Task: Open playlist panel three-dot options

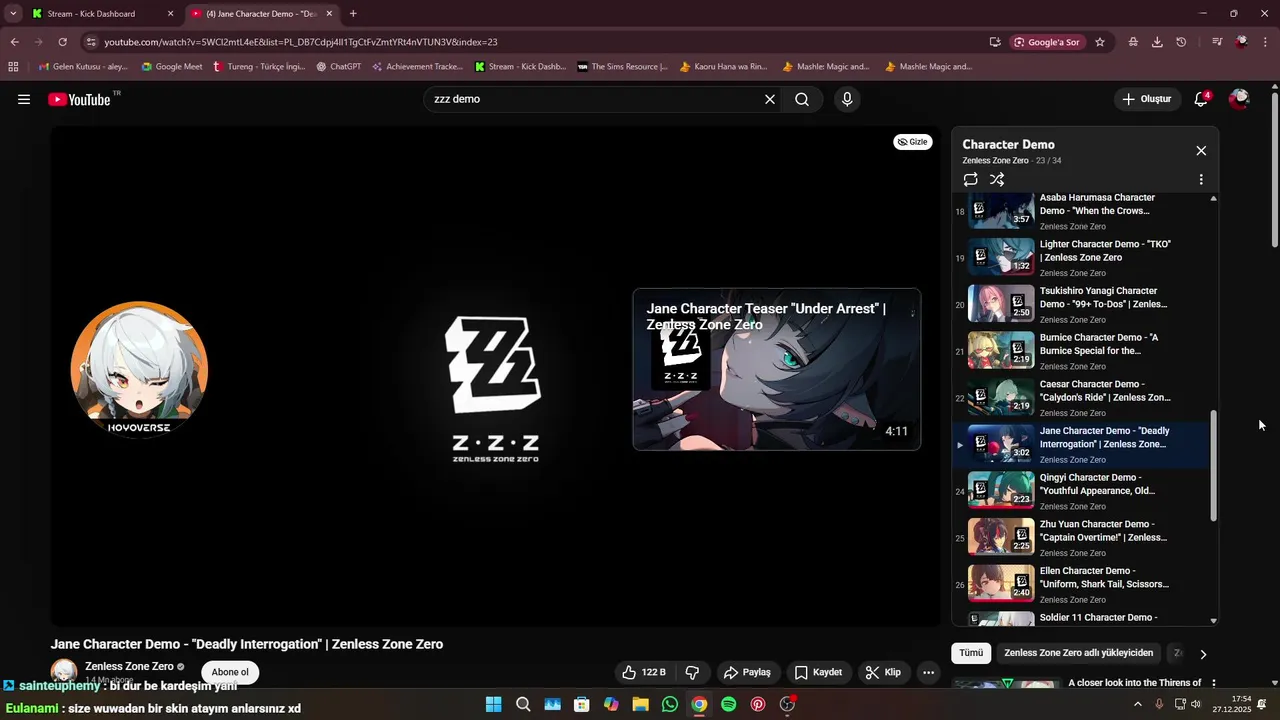Action: coord(1201,180)
